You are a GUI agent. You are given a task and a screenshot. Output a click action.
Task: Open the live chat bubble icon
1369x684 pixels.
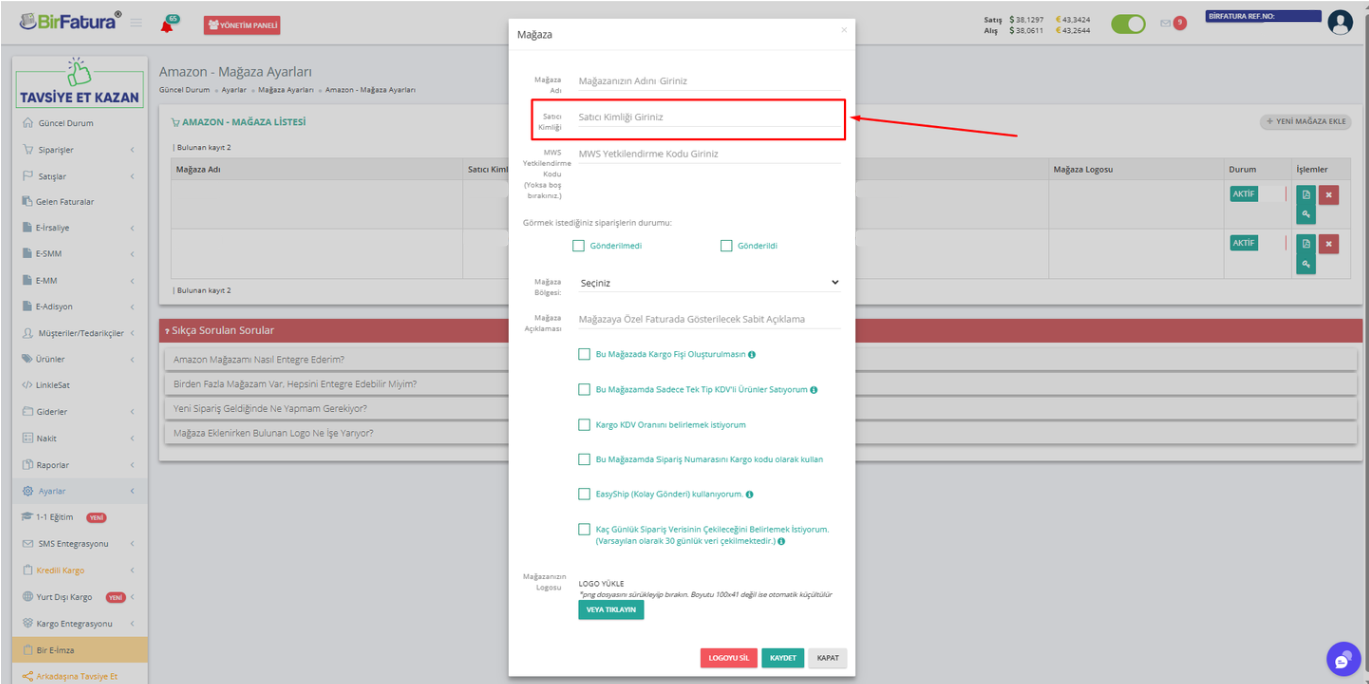[1344, 659]
